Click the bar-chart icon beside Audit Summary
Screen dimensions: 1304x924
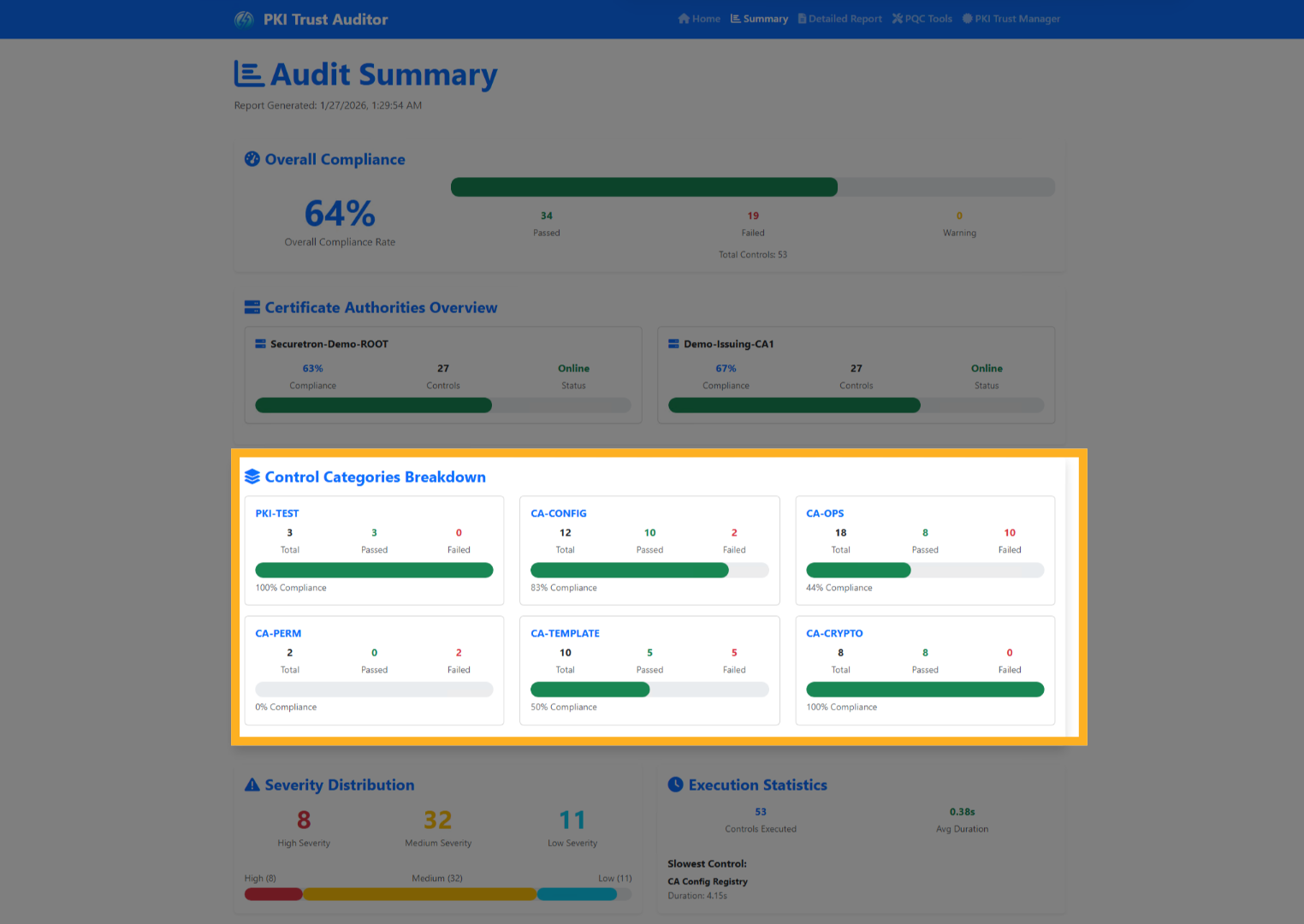[x=249, y=74]
